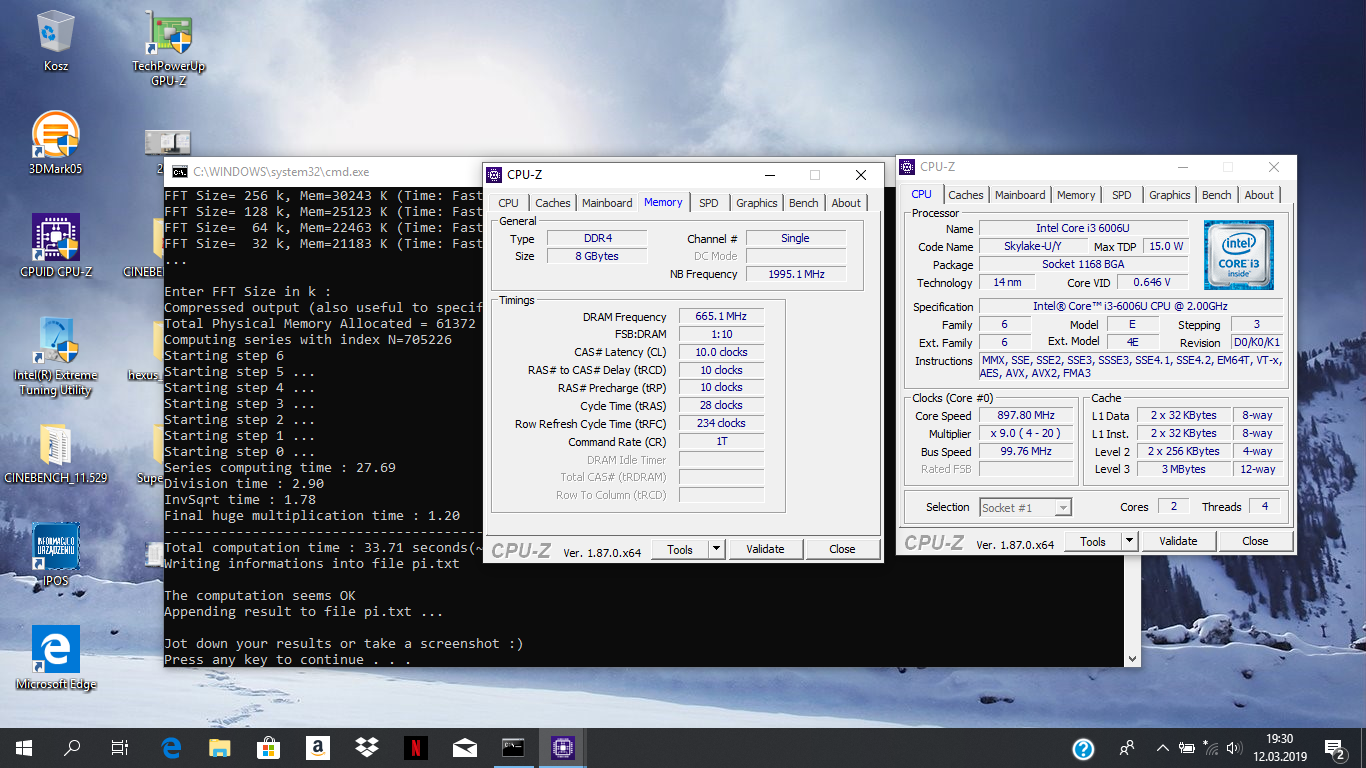This screenshot has width=1366, height=768.
Task: Open Amazon from the taskbar
Action: 318,748
